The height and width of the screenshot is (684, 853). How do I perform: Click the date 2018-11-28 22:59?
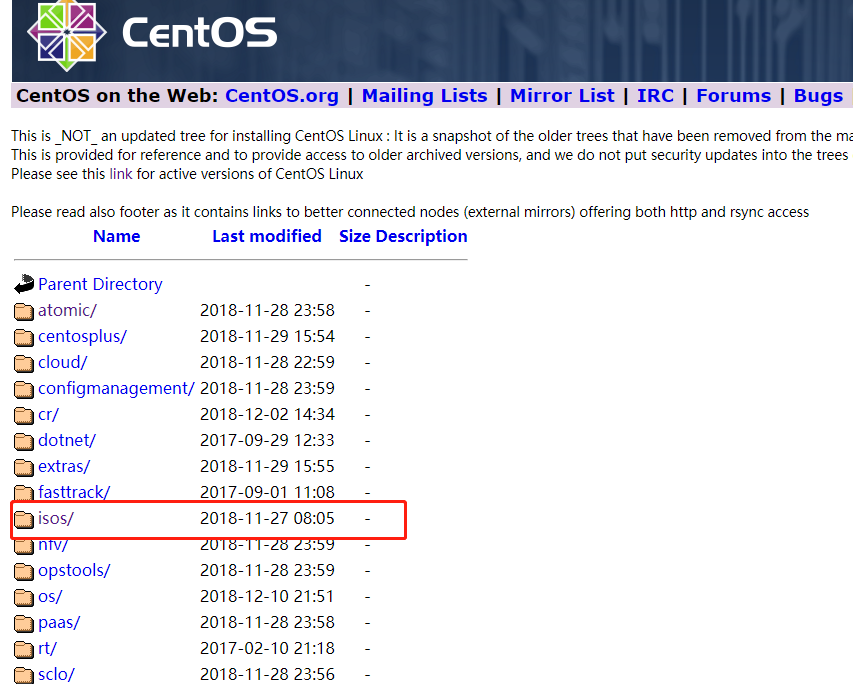[267, 362]
